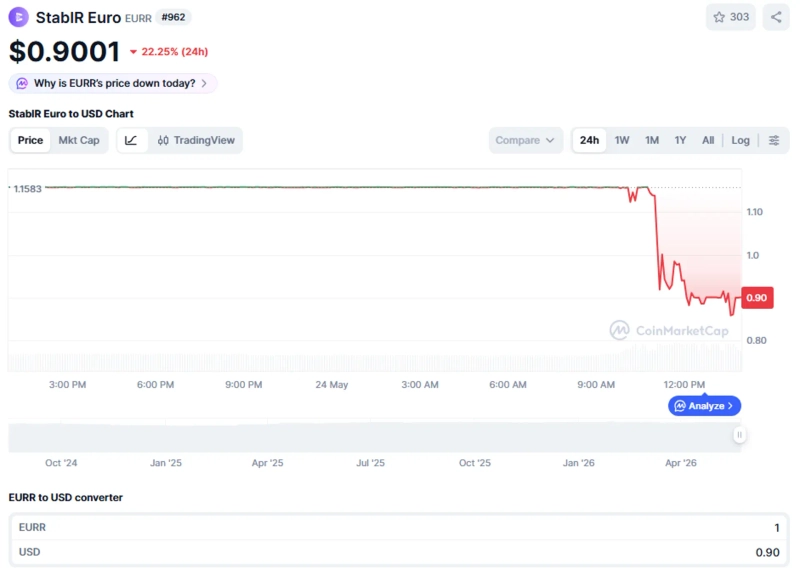Click the EURR amount input field

(399, 527)
